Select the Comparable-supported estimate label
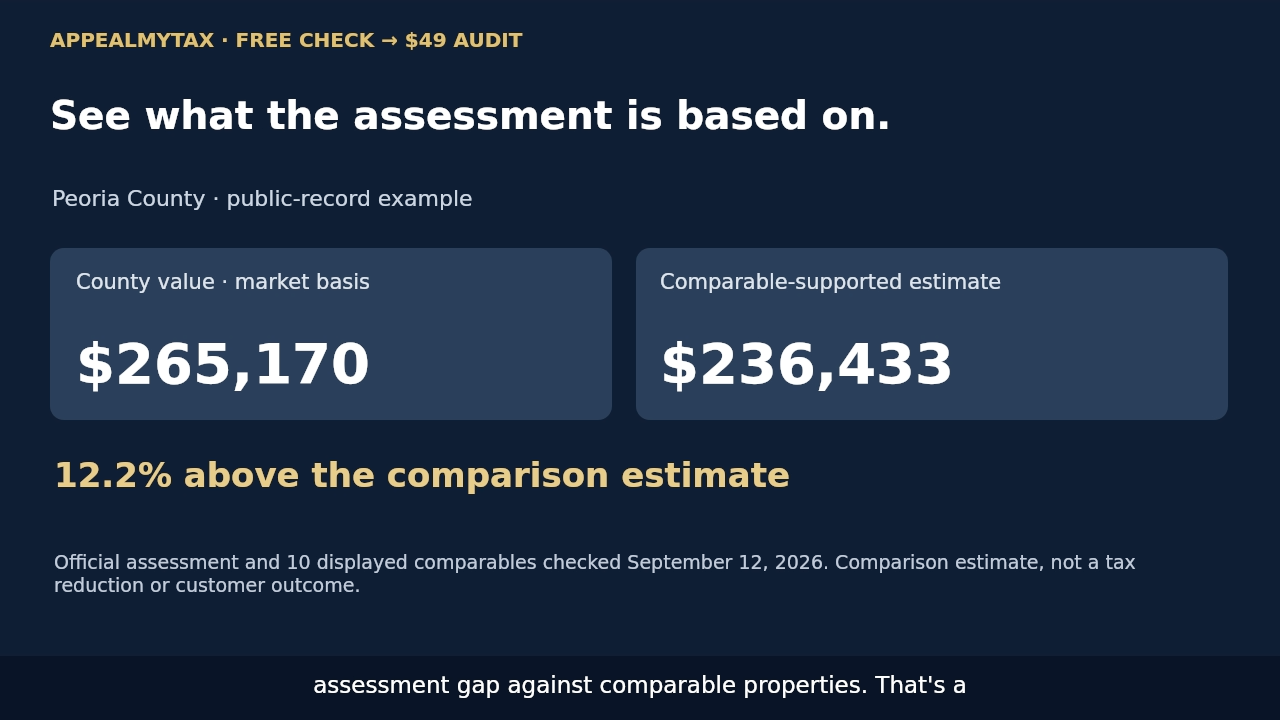 click(830, 283)
